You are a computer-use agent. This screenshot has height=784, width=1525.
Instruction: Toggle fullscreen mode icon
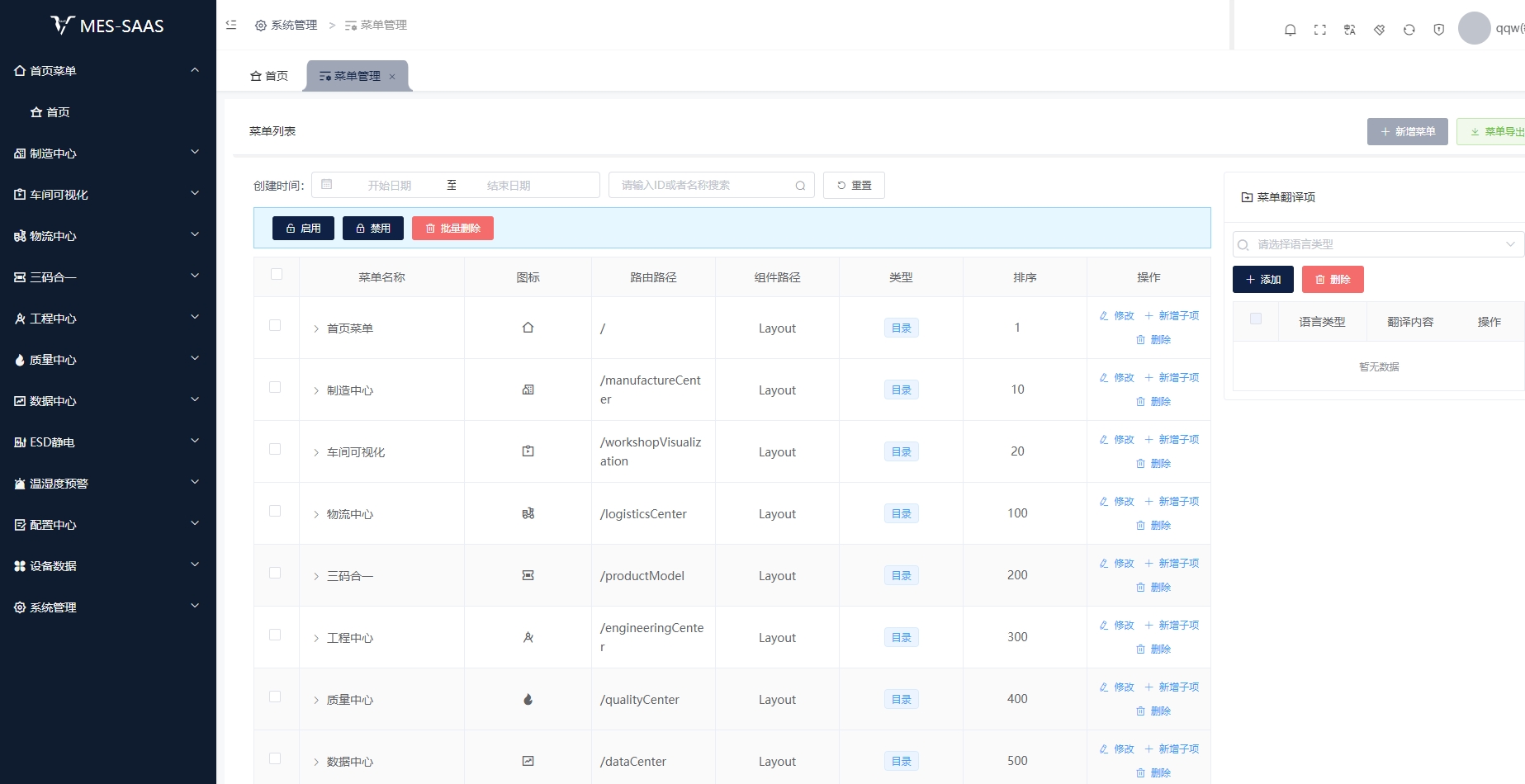[x=1320, y=30]
